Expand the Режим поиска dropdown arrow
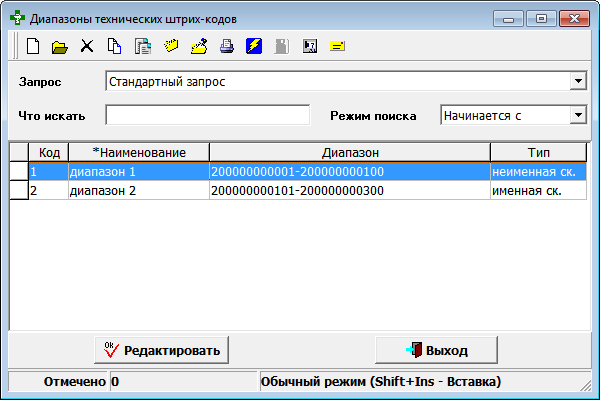This screenshot has height=400, width=600. pos(578,115)
